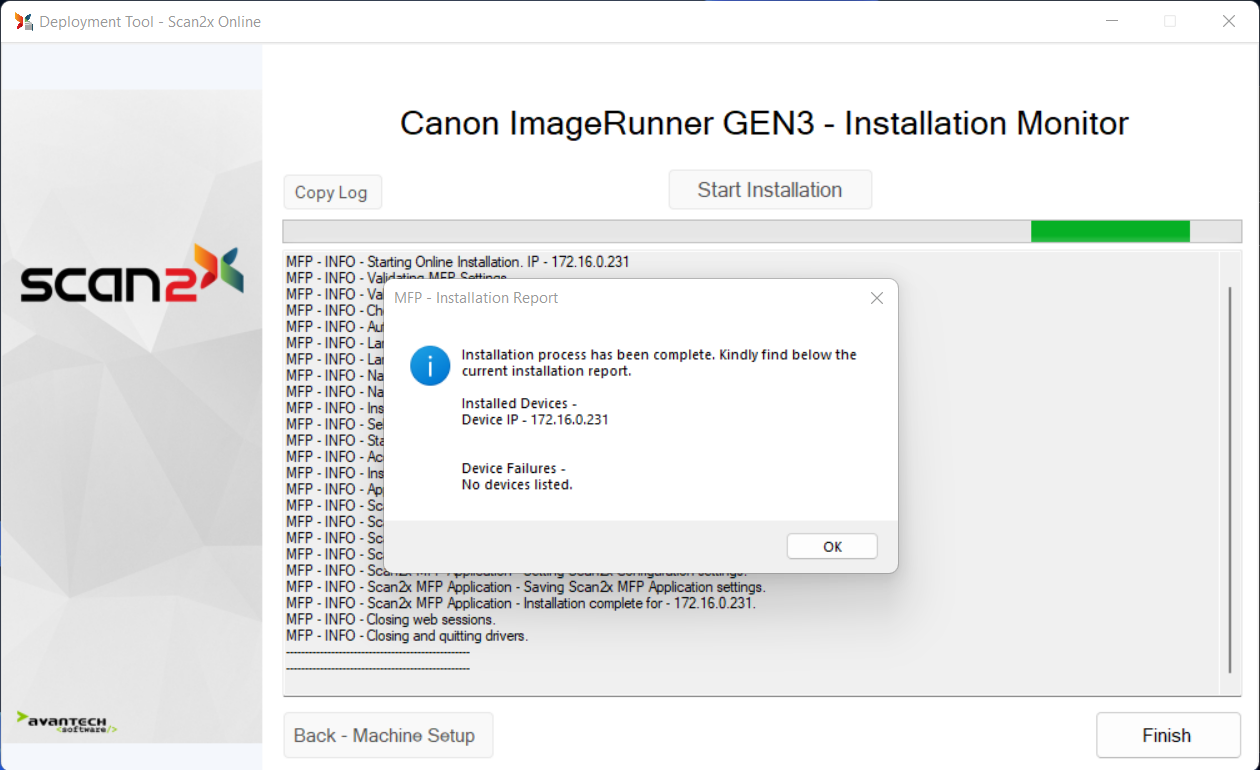Click the Scan2x logo in the sidebar
This screenshot has width=1260, height=770.
132,274
